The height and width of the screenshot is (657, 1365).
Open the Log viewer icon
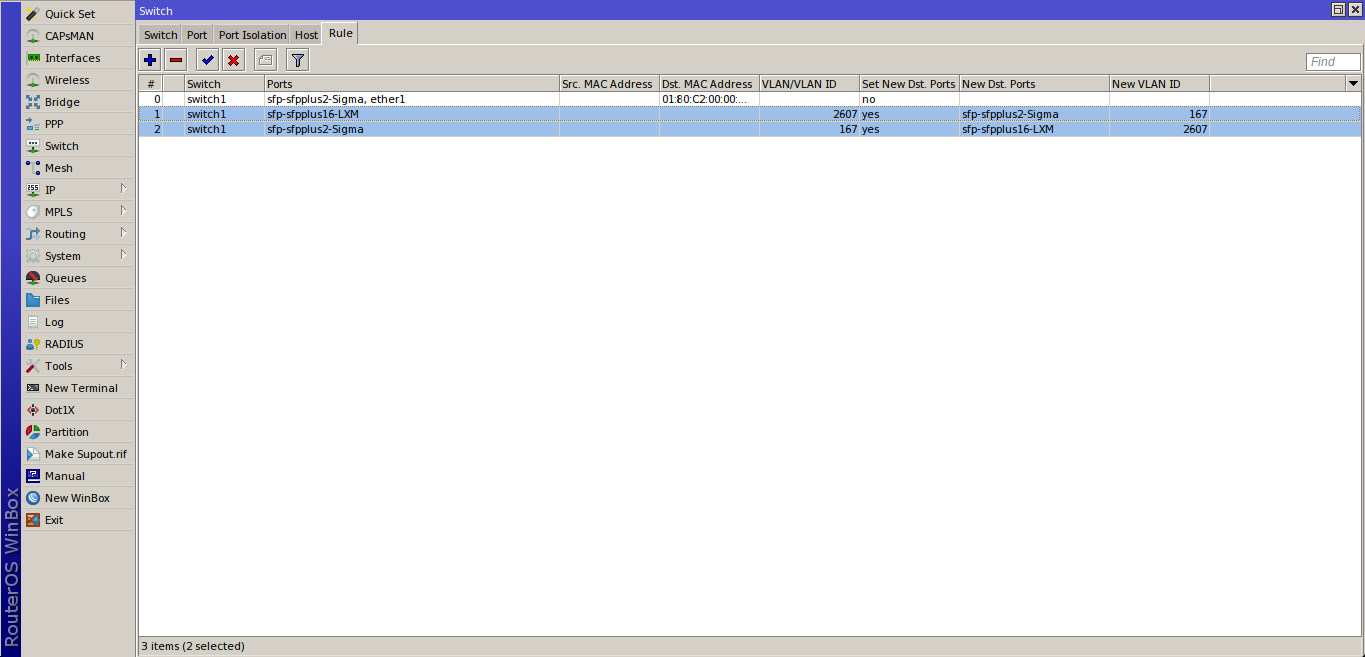[33, 322]
